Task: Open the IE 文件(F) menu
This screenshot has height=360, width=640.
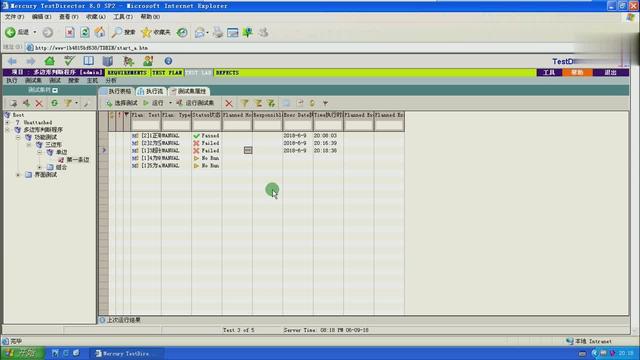Action: pyautogui.click(x=14, y=17)
